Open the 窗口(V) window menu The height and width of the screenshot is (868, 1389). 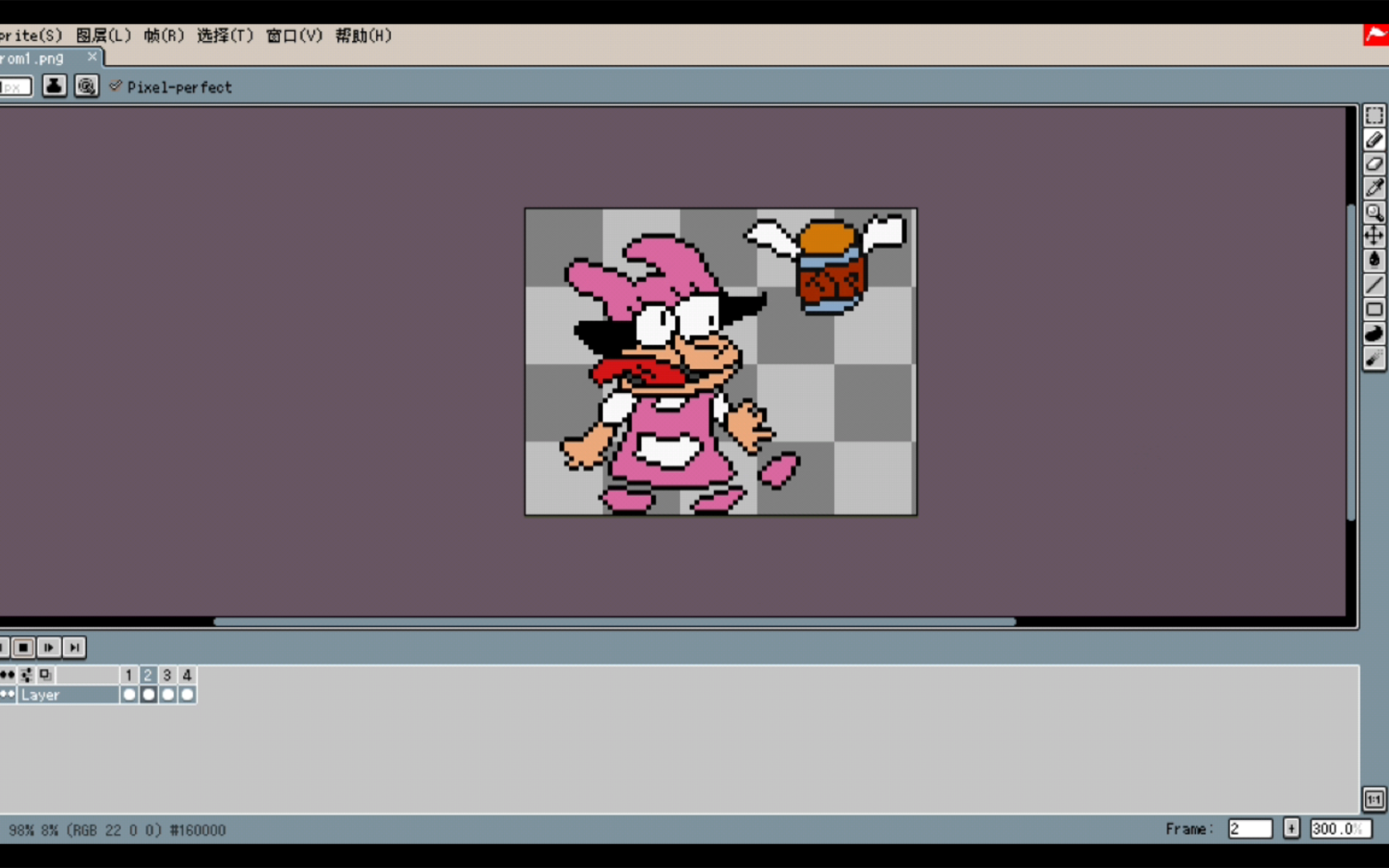click(294, 35)
